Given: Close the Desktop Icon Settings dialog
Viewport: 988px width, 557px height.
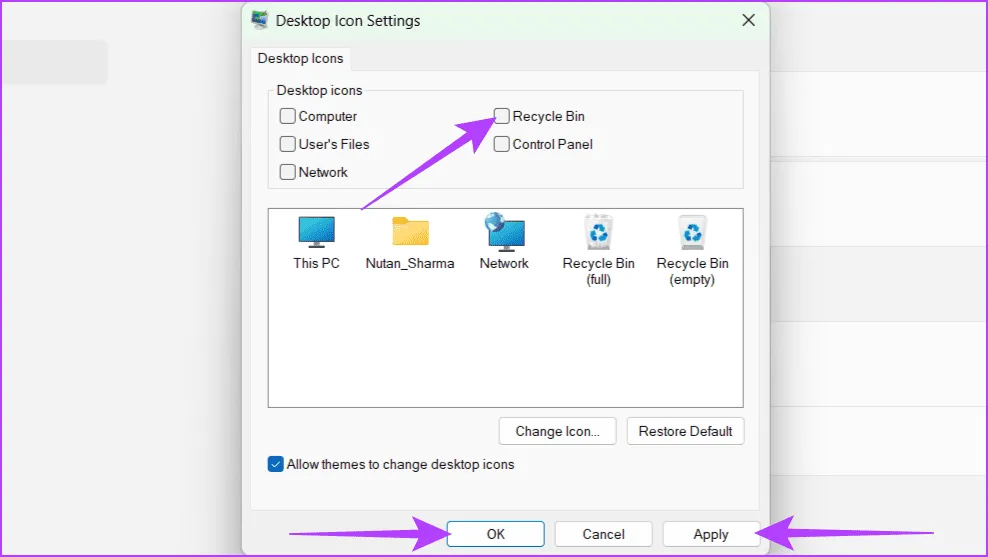Looking at the screenshot, I should click(x=747, y=20).
